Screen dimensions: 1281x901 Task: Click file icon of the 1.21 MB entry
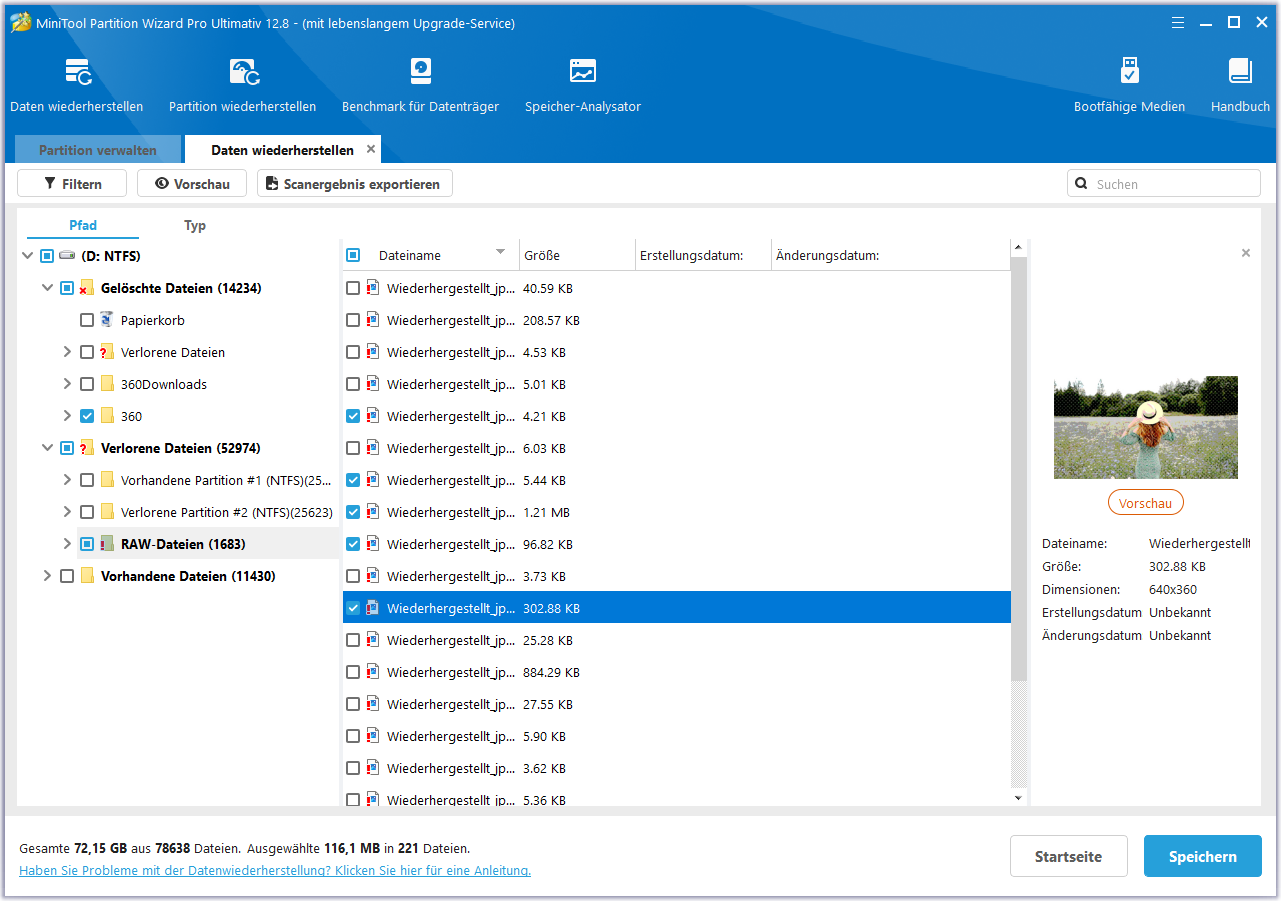pos(373,512)
